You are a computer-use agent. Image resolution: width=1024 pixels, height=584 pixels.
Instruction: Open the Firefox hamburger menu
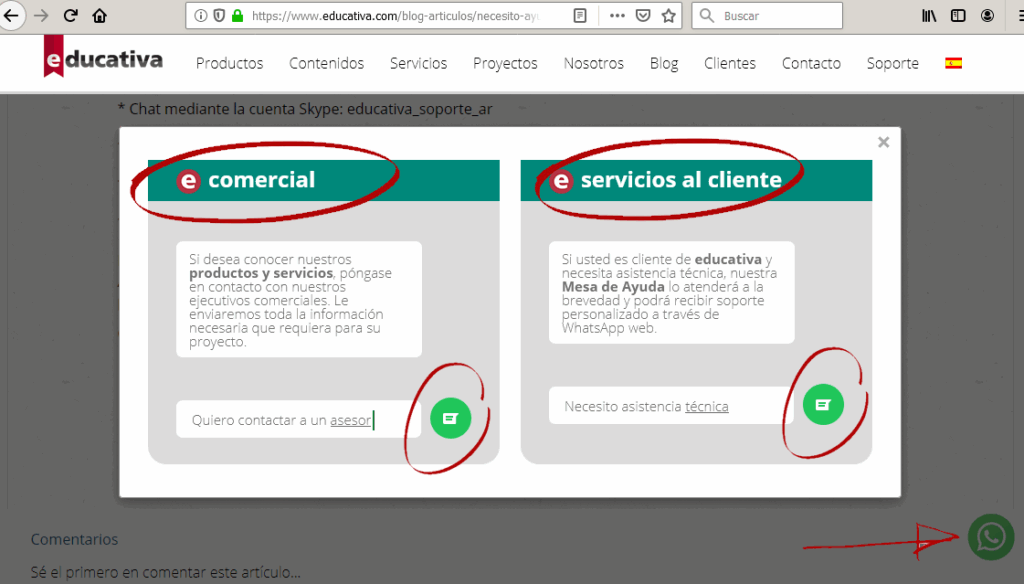click(x=1016, y=16)
